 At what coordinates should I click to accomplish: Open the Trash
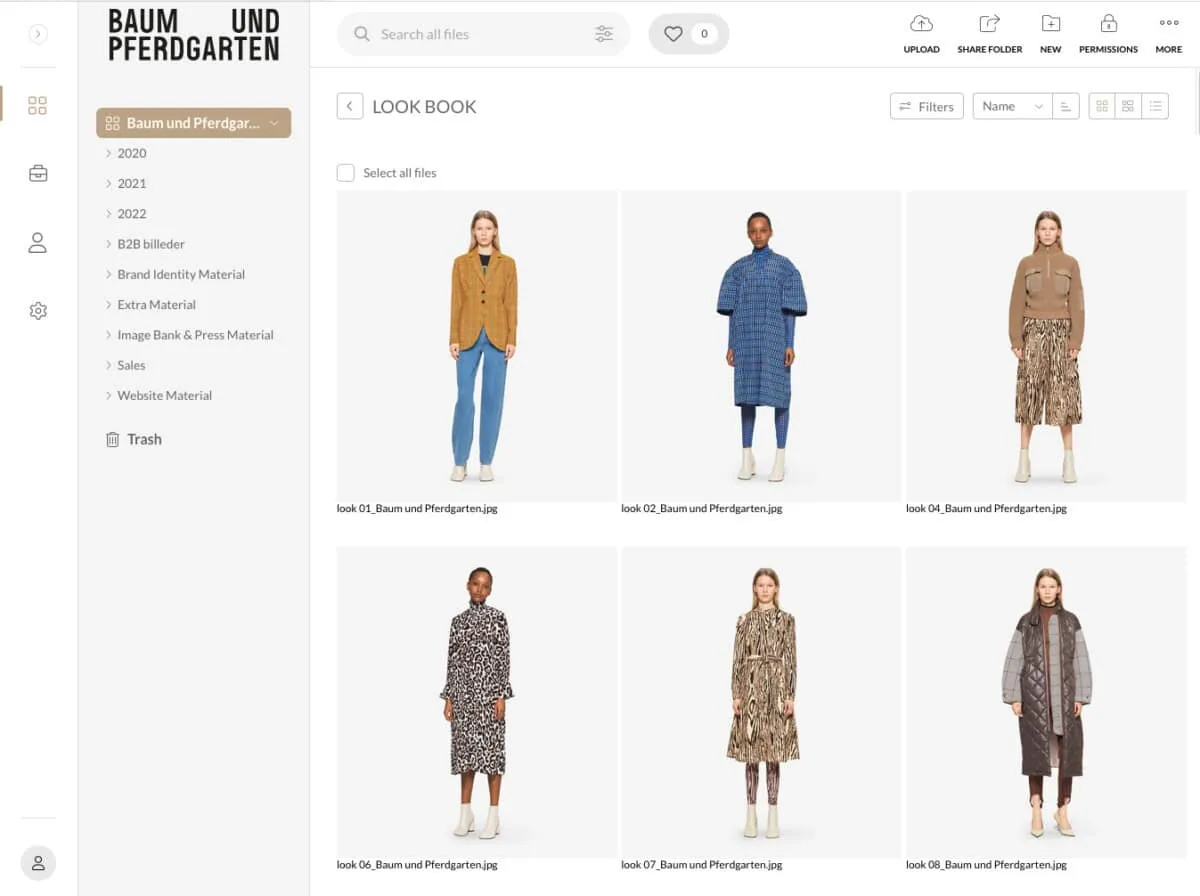coord(134,439)
